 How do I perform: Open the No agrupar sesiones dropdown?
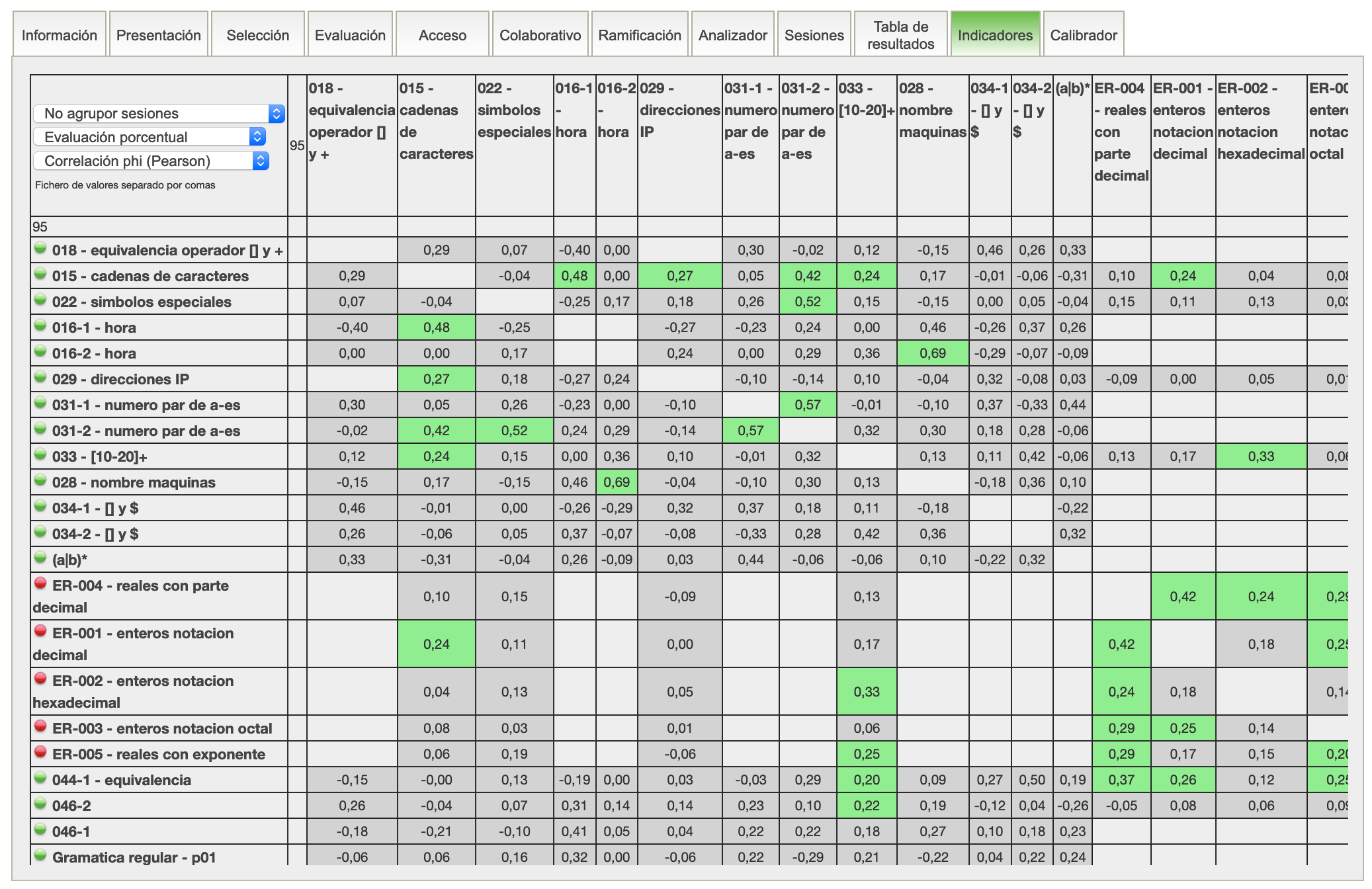click(x=159, y=113)
